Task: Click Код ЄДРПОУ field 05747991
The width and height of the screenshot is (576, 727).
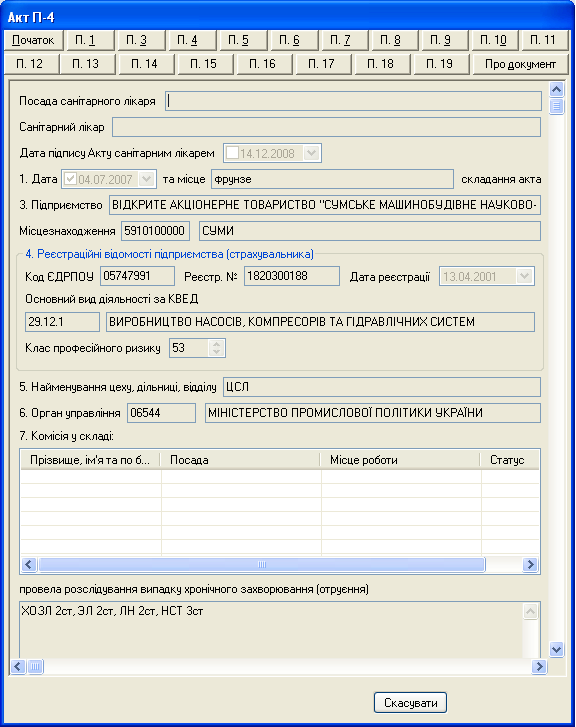Action: click(x=137, y=276)
